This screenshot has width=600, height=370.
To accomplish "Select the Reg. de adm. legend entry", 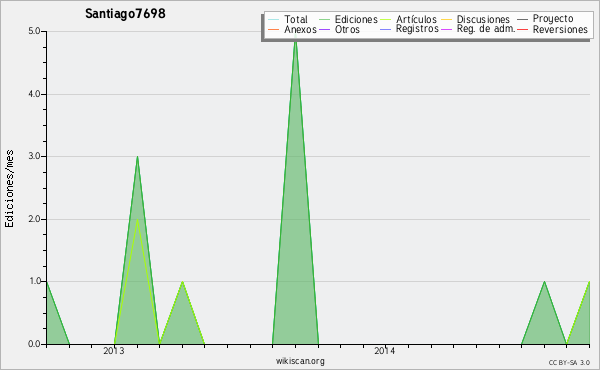I will (x=478, y=29).
